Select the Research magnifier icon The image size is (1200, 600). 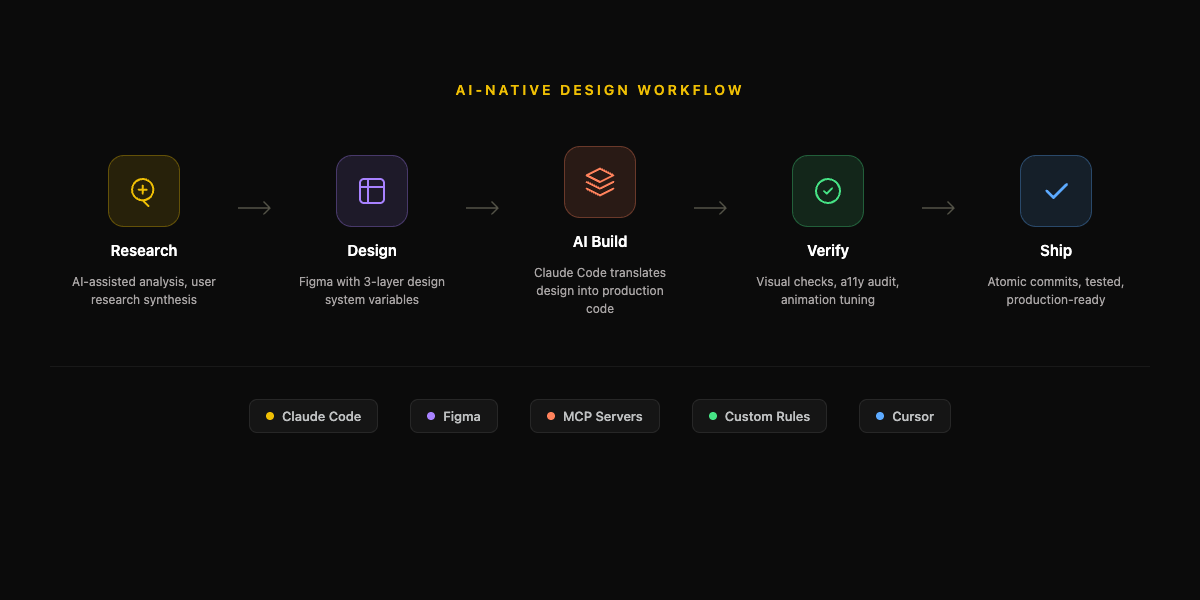[x=143, y=190]
